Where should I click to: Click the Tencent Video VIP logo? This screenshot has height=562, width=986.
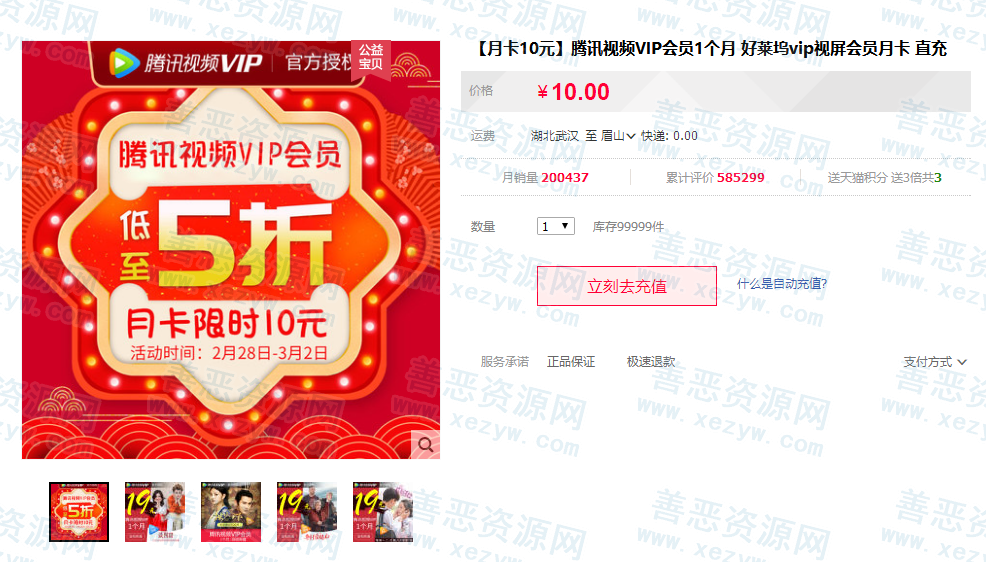[x=186, y=63]
